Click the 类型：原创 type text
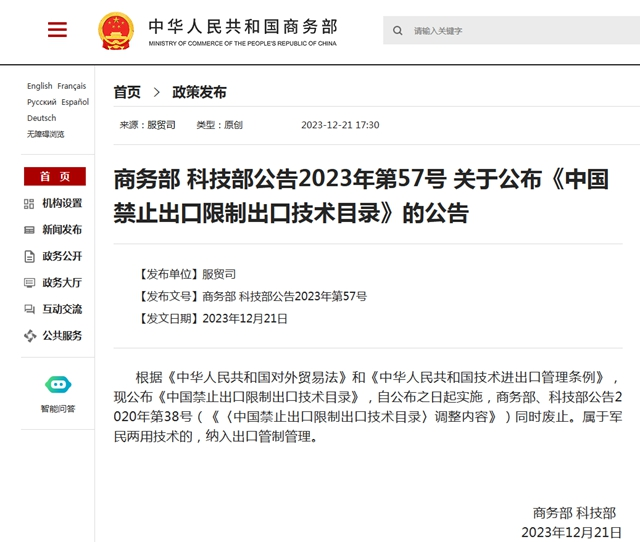Screen dimensions: 640x542 tap(220, 125)
